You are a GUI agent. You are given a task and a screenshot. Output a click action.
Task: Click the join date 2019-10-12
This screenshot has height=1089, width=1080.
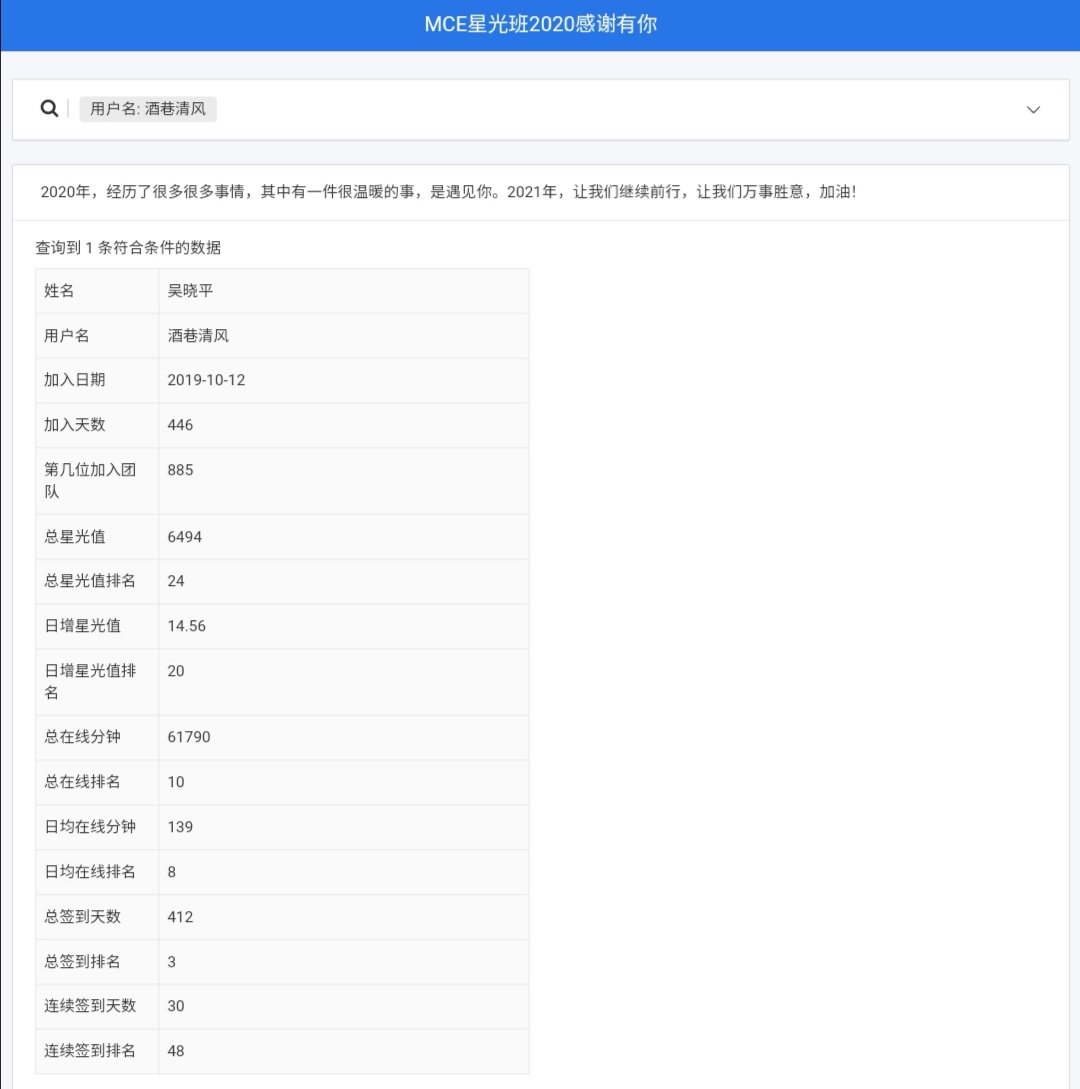coord(206,380)
